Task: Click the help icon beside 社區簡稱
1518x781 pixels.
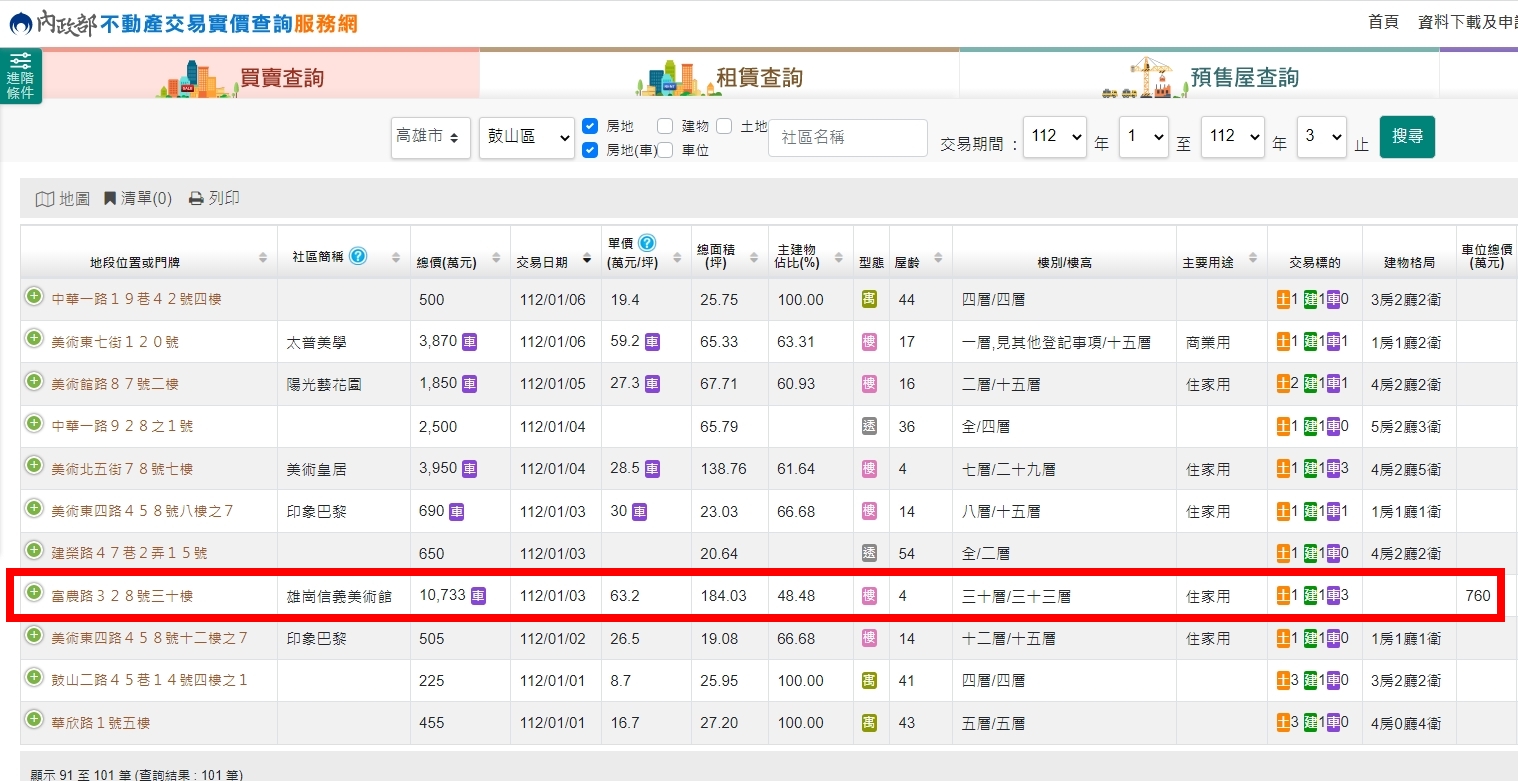Action: pos(358,256)
